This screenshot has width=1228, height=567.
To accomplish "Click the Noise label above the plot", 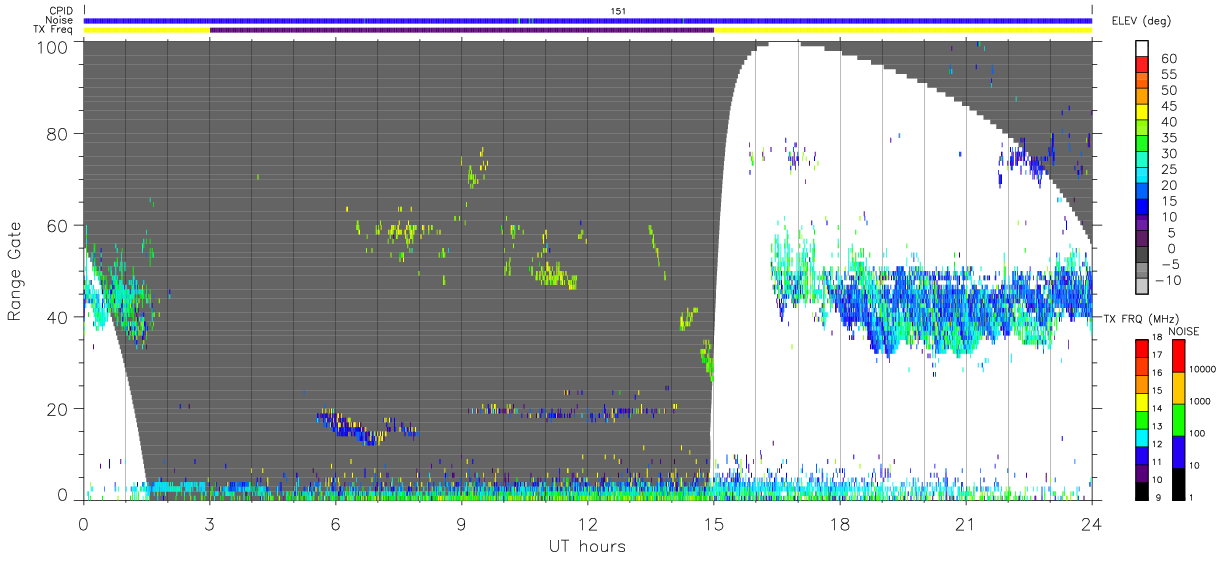I will (x=60, y=20).
